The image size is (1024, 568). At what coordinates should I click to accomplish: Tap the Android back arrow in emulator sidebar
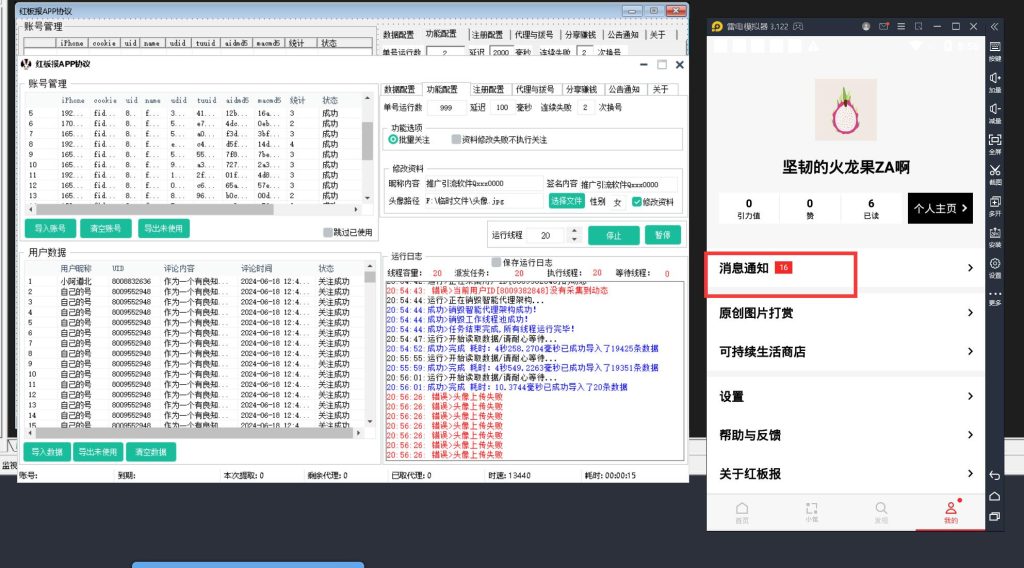tap(995, 475)
